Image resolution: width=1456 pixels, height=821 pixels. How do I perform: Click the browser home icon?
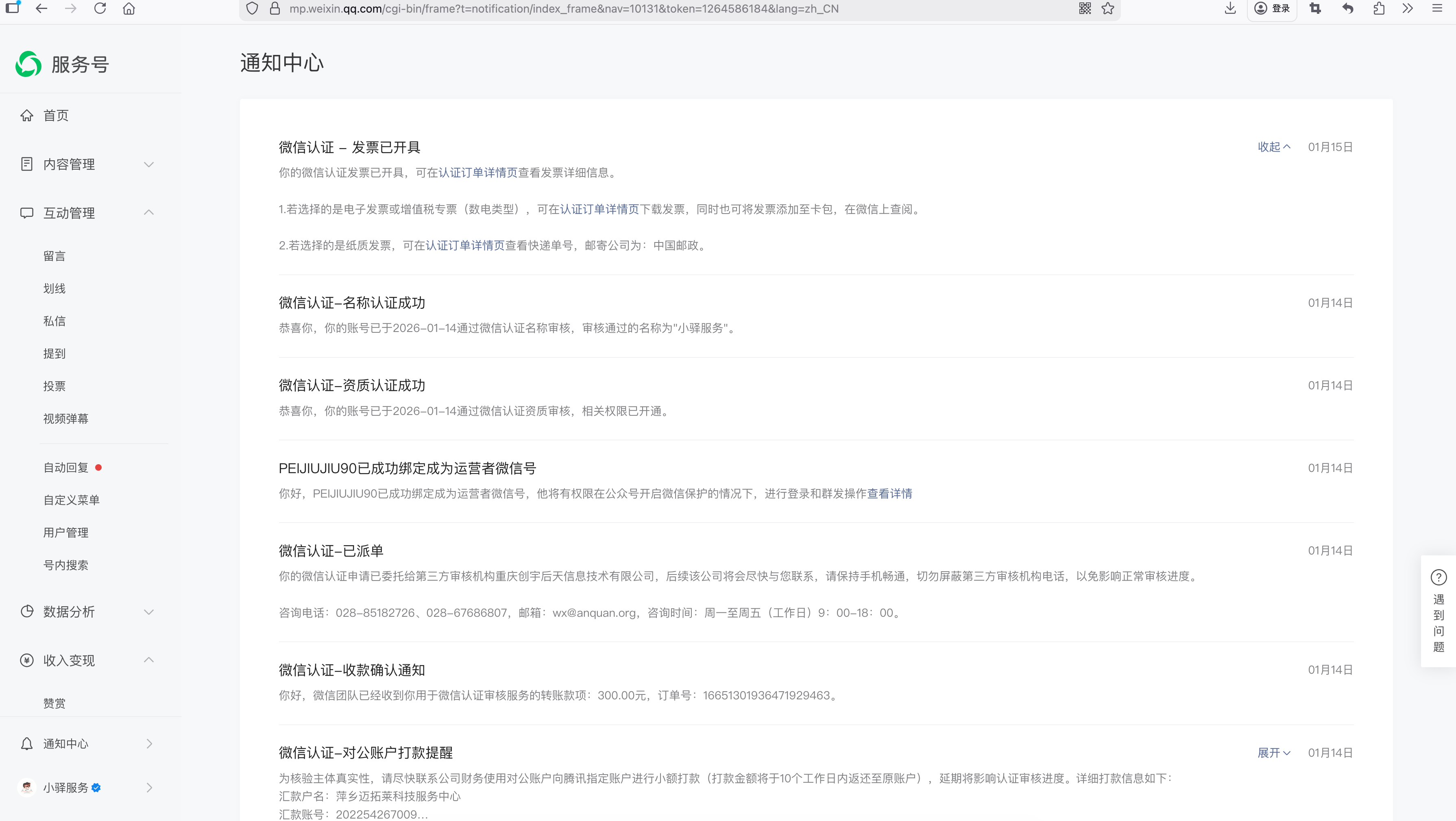(x=129, y=9)
